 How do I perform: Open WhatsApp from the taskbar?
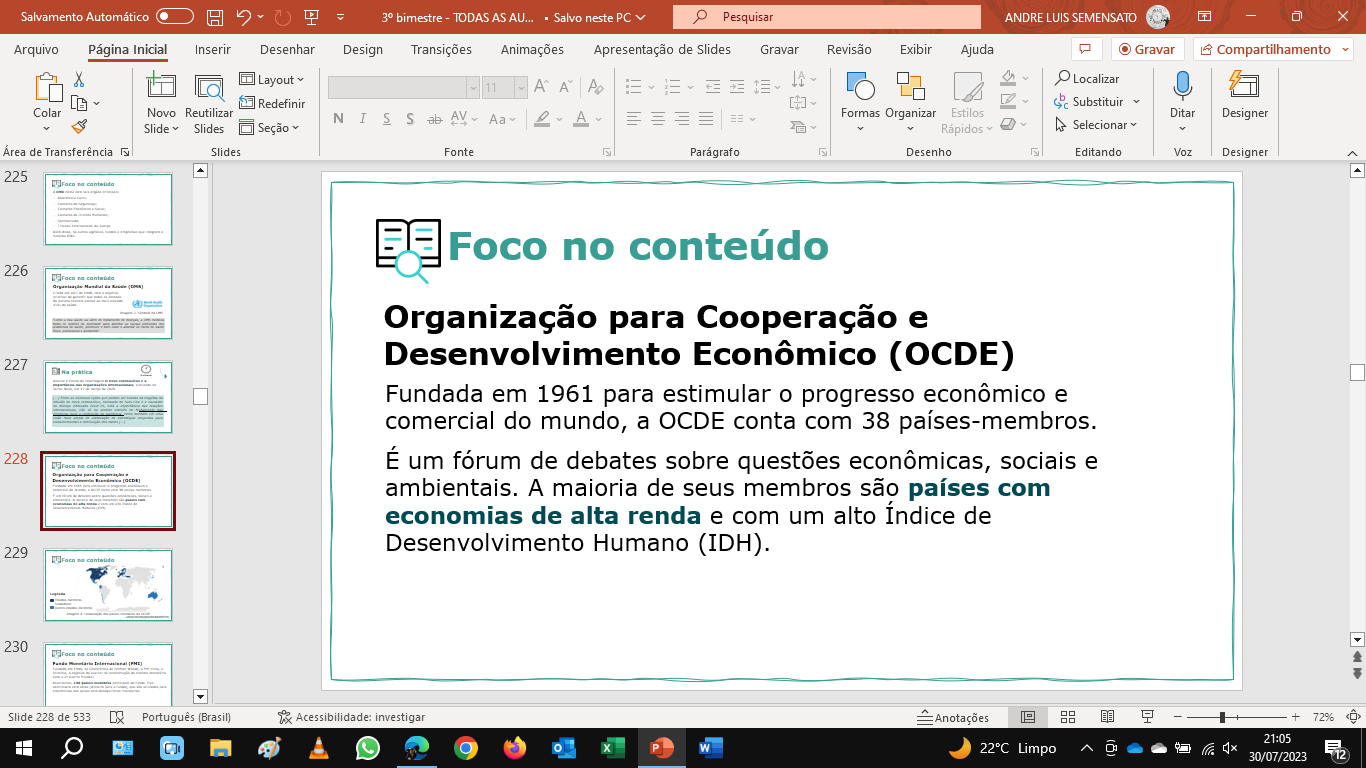coord(368,747)
